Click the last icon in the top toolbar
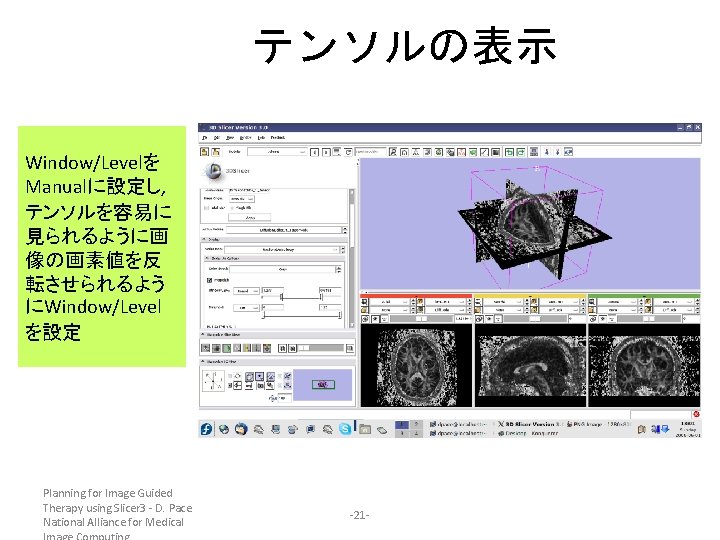Image resolution: width=720 pixels, height=540 pixels. (568, 152)
